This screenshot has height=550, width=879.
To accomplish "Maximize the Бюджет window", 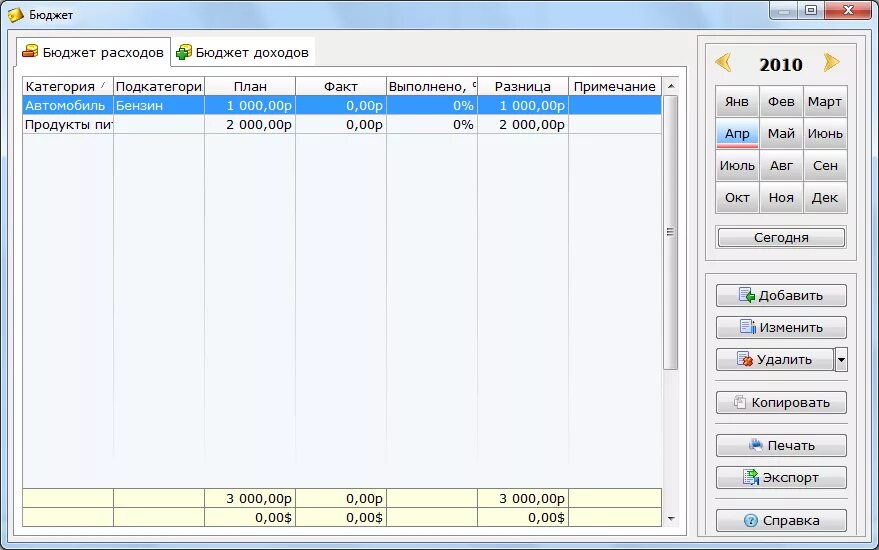I will click(811, 10).
